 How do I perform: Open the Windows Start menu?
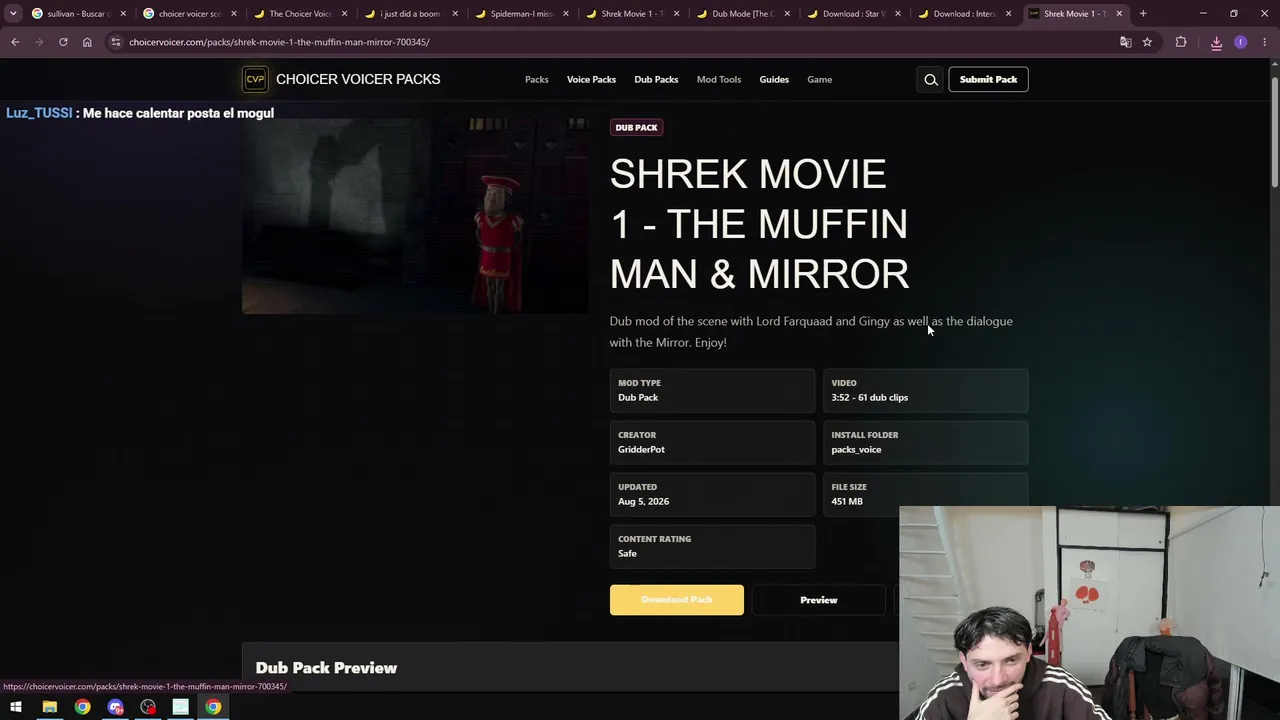click(16, 707)
